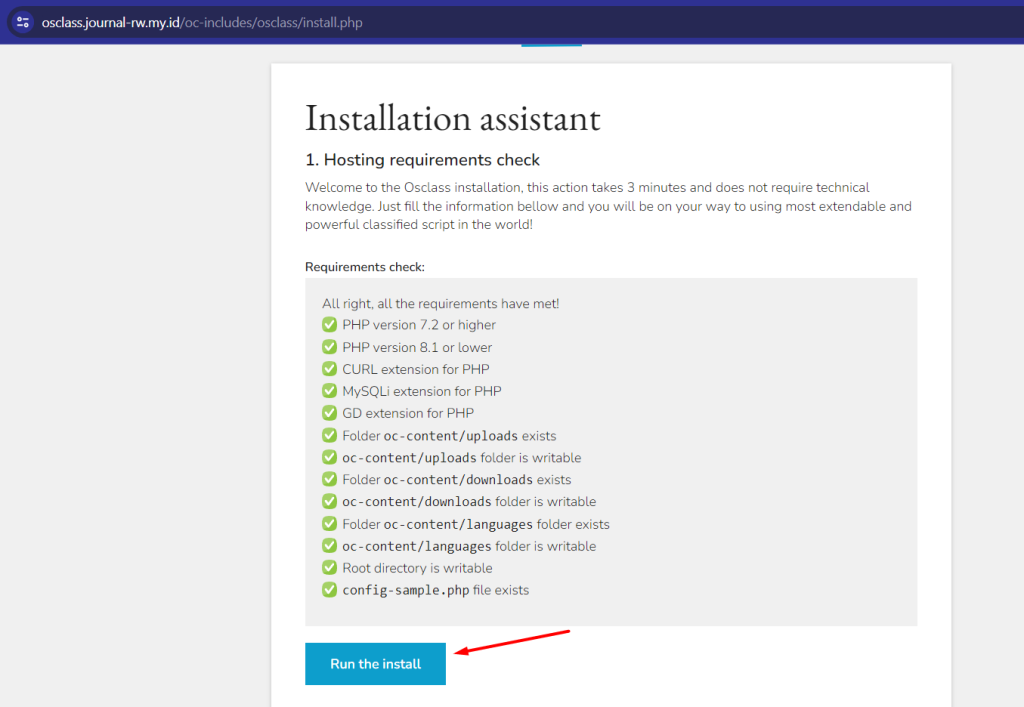Open site information icon in address bar

[23, 22]
